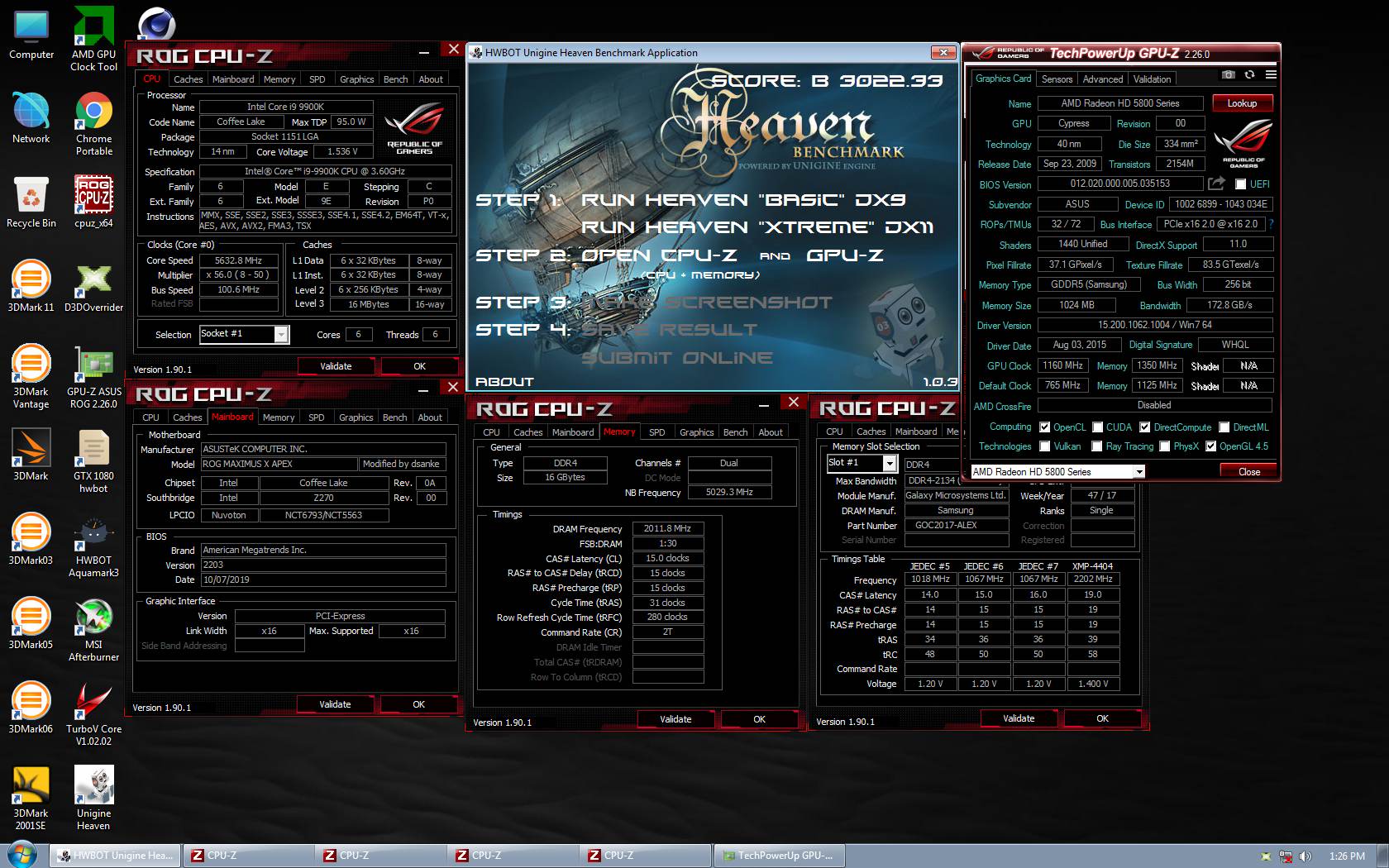Click the Lookup button in GPU-Z
This screenshot has width=1389, height=868.
point(1242,103)
